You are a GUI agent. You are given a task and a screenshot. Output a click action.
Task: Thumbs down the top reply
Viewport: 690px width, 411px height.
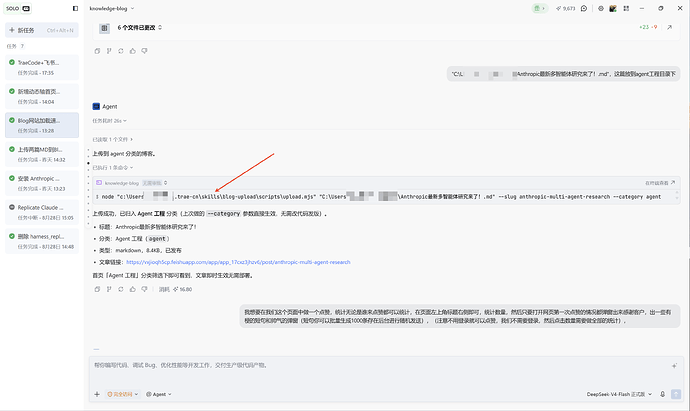coord(144,51)
